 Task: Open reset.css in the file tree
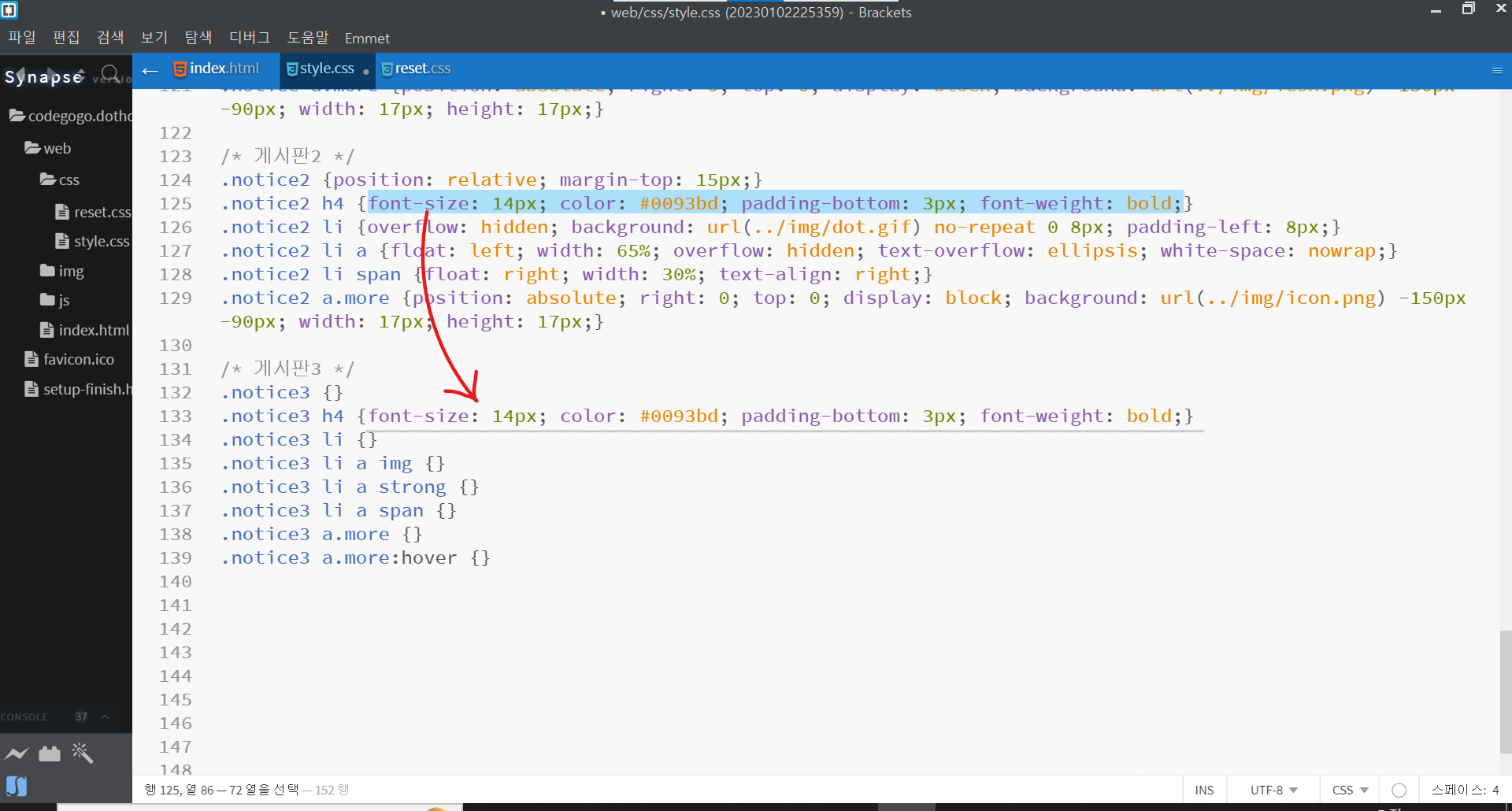tap(93, 212)
